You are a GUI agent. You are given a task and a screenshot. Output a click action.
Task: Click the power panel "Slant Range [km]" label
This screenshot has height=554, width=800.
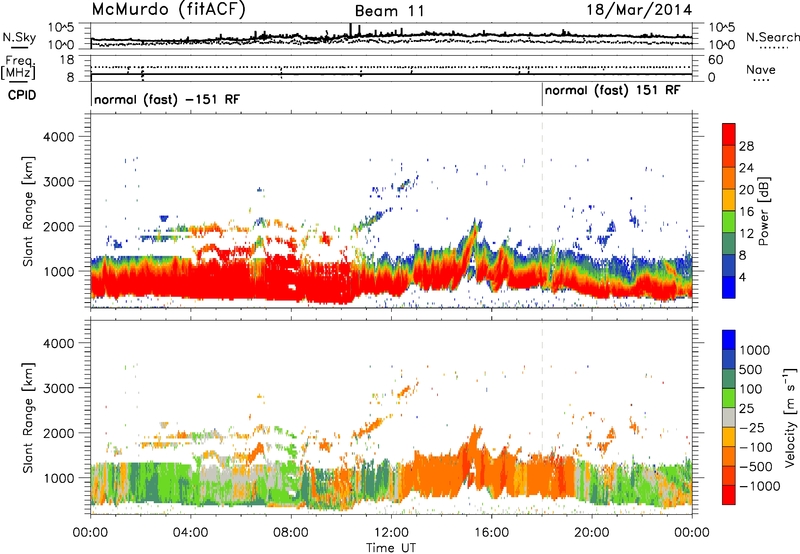(x=28, y=211)
